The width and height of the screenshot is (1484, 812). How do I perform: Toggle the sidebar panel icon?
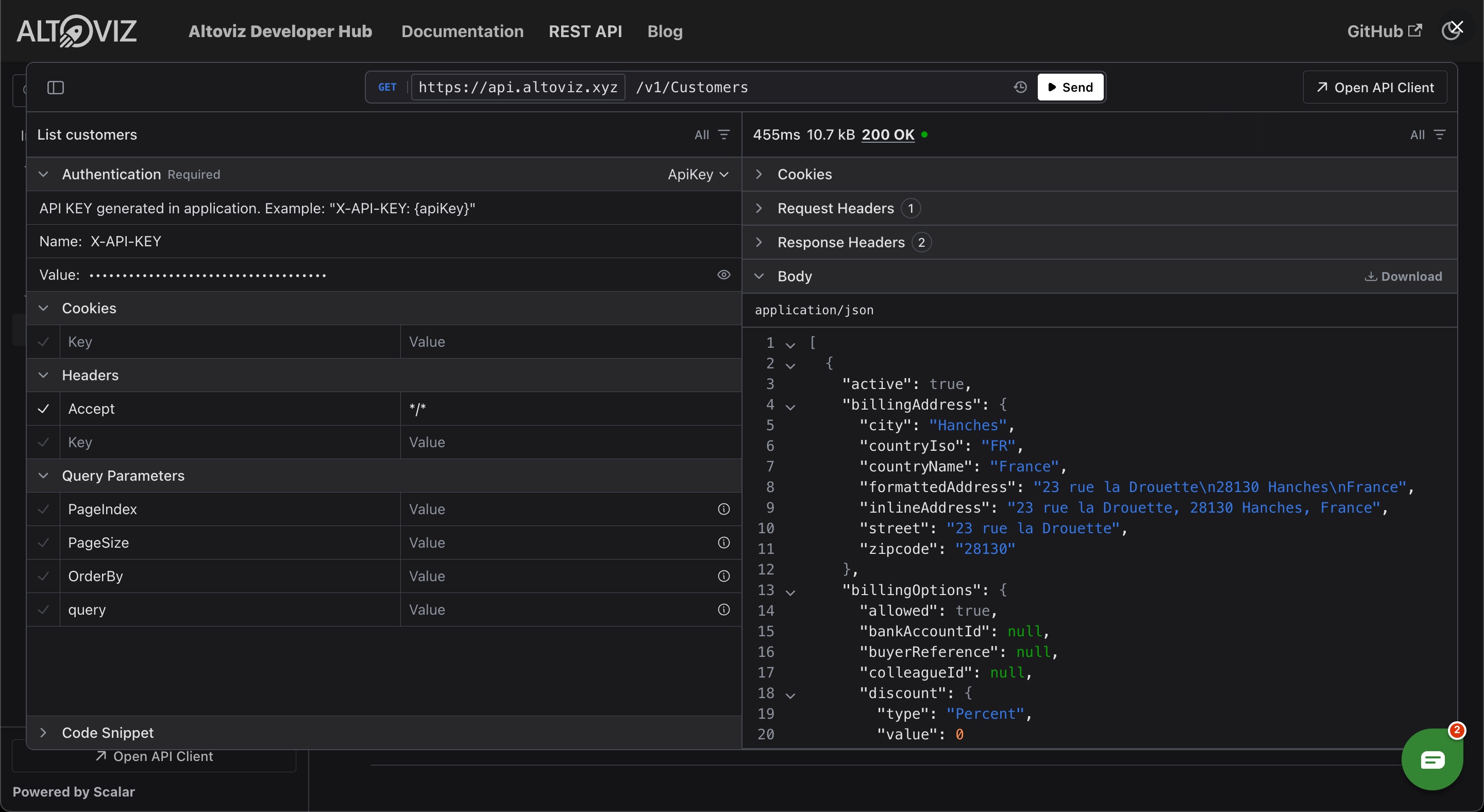click(x=55, y=88)
